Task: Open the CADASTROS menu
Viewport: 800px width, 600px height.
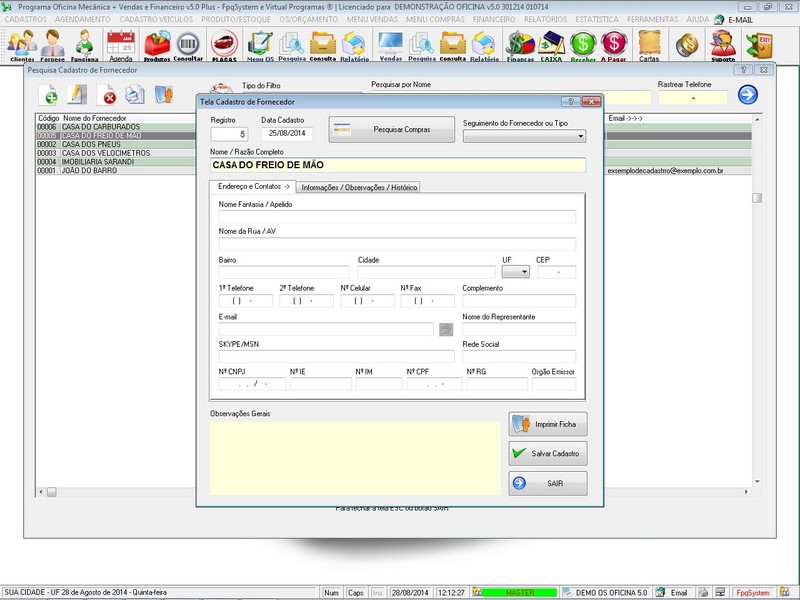Action: pyautogui.click(x=26, y=19)
